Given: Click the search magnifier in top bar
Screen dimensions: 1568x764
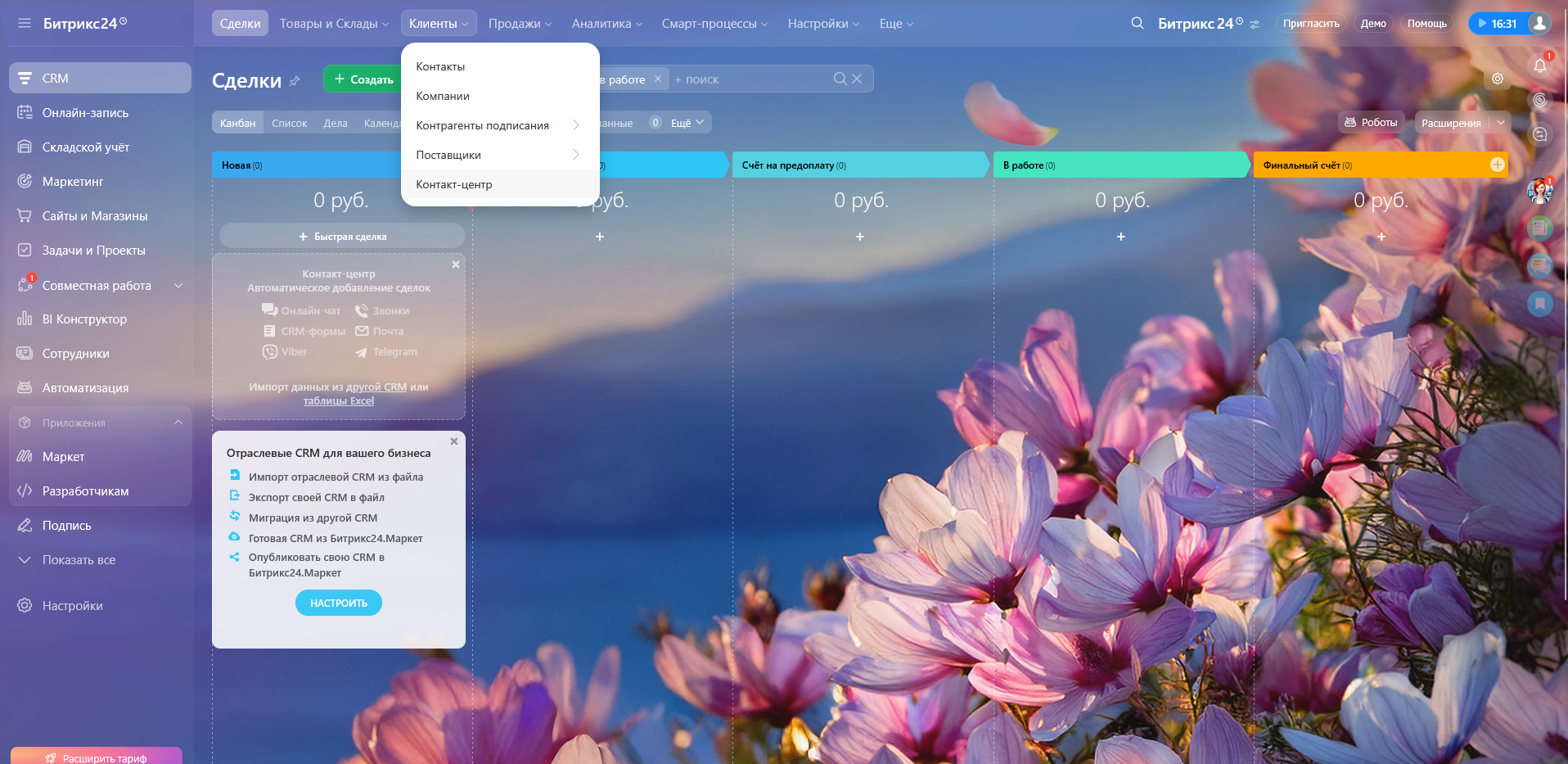Looking at the screenshot, I should 1137,24.
